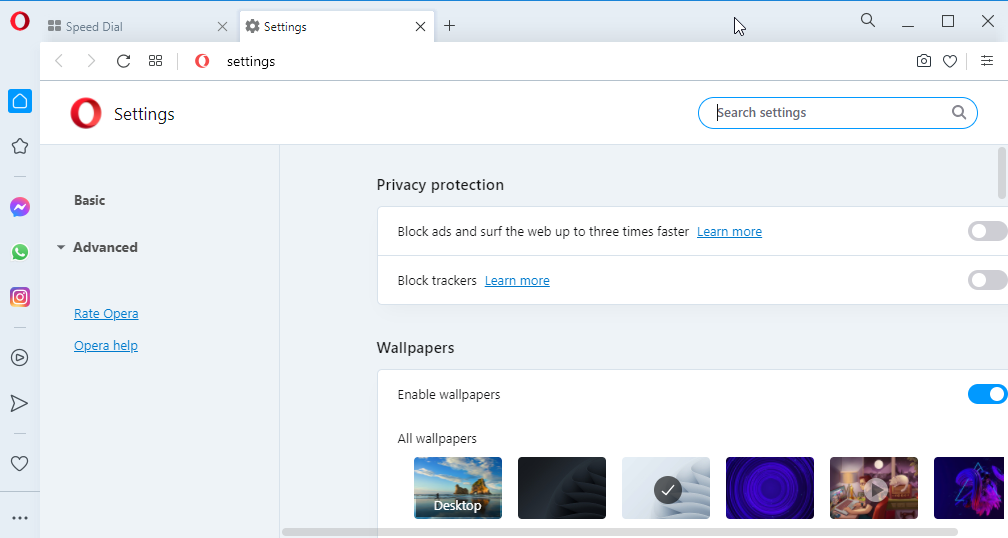Click the Settings page Opera logo
This screenshot has height=538, width=1008.
[x=86, y=113]
